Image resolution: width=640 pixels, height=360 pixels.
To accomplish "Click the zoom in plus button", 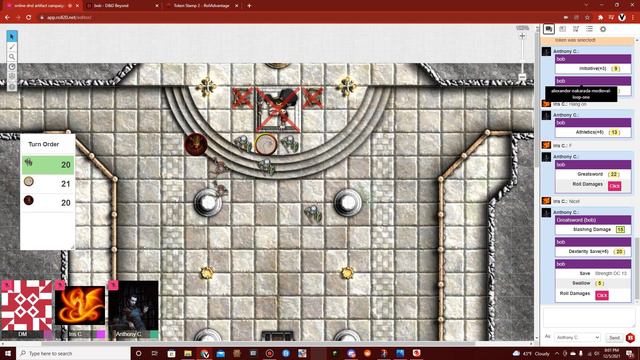I will coord(522,36).
